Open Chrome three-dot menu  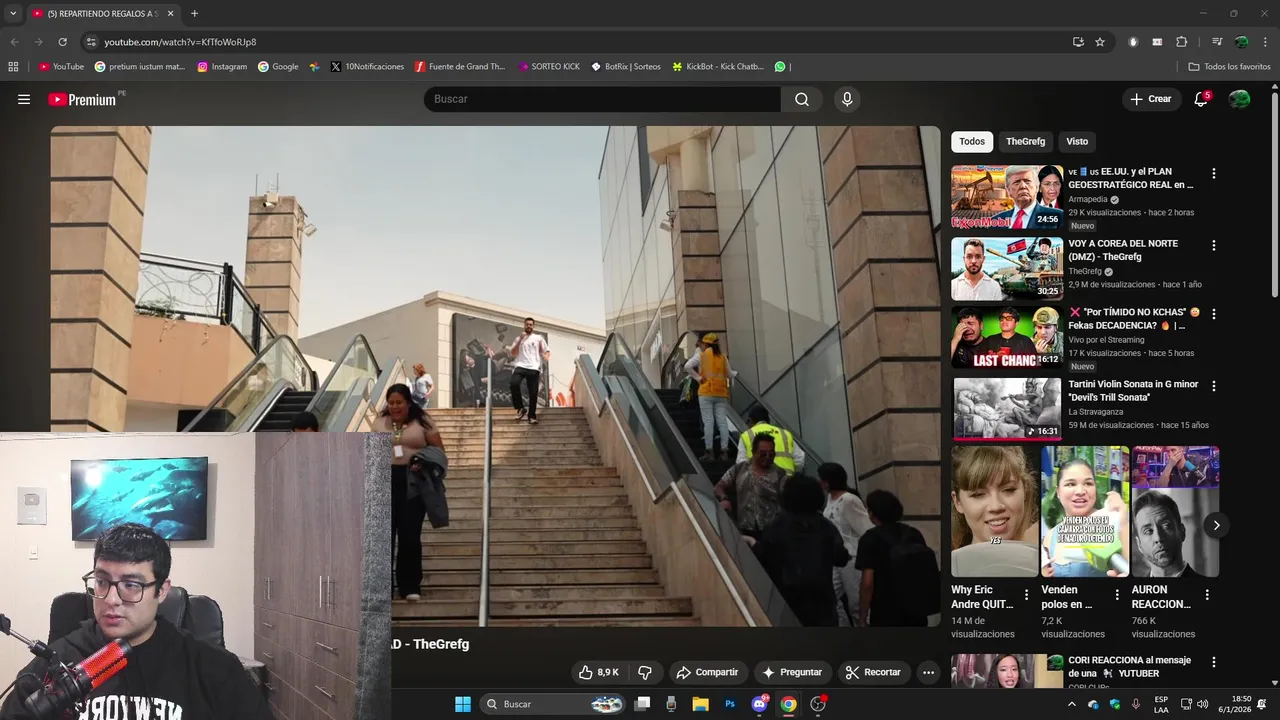point(1265,42)
